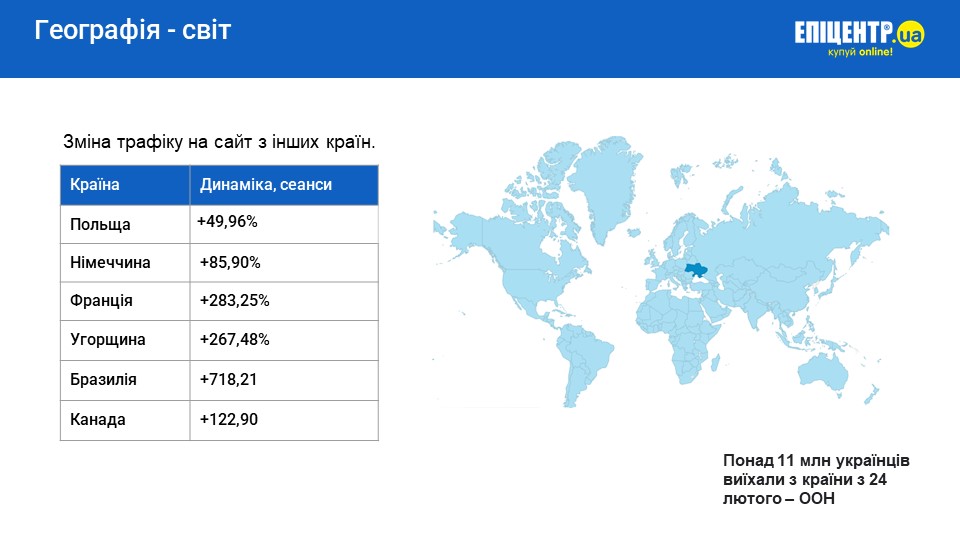
Task: Click the "Динаміка, сеанси" column header
Action: click(x=266, y=185)
